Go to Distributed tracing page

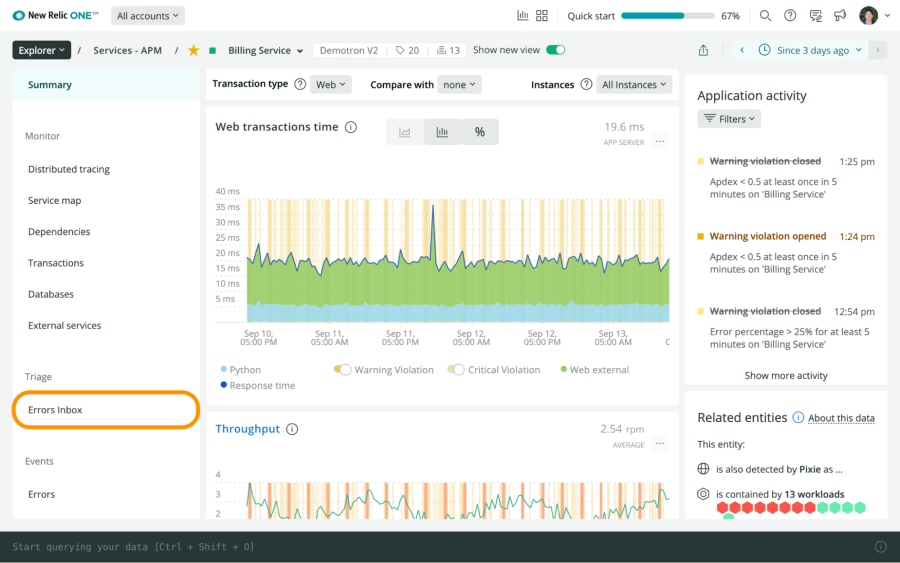[69, 169]
